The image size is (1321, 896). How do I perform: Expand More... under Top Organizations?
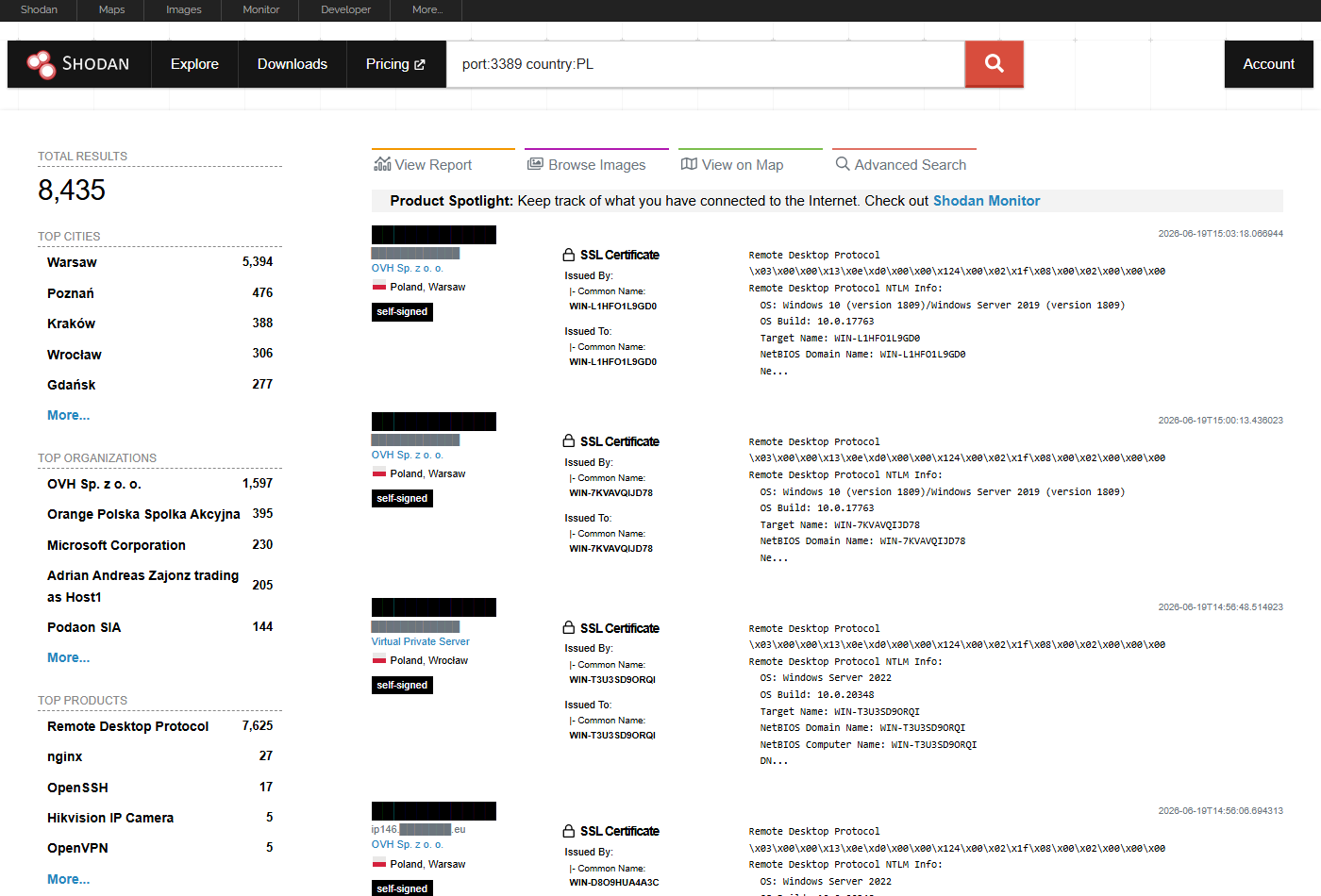pyautogui.click(x=69, y=657)
